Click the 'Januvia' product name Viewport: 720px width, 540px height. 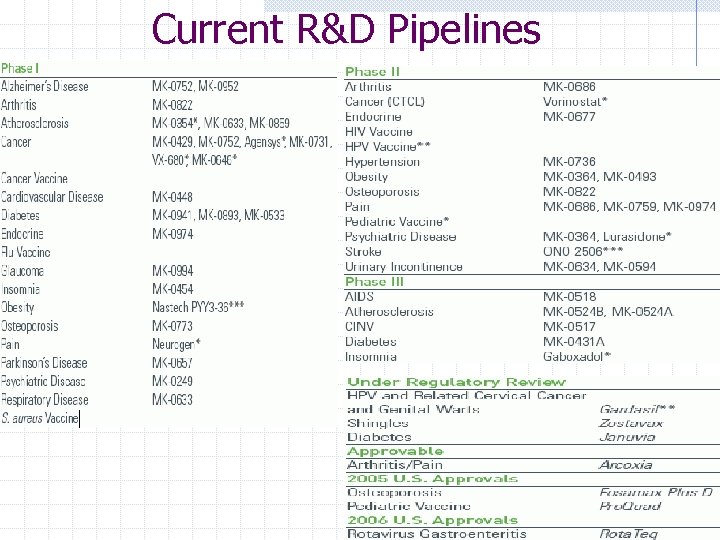tap(627, 437)
